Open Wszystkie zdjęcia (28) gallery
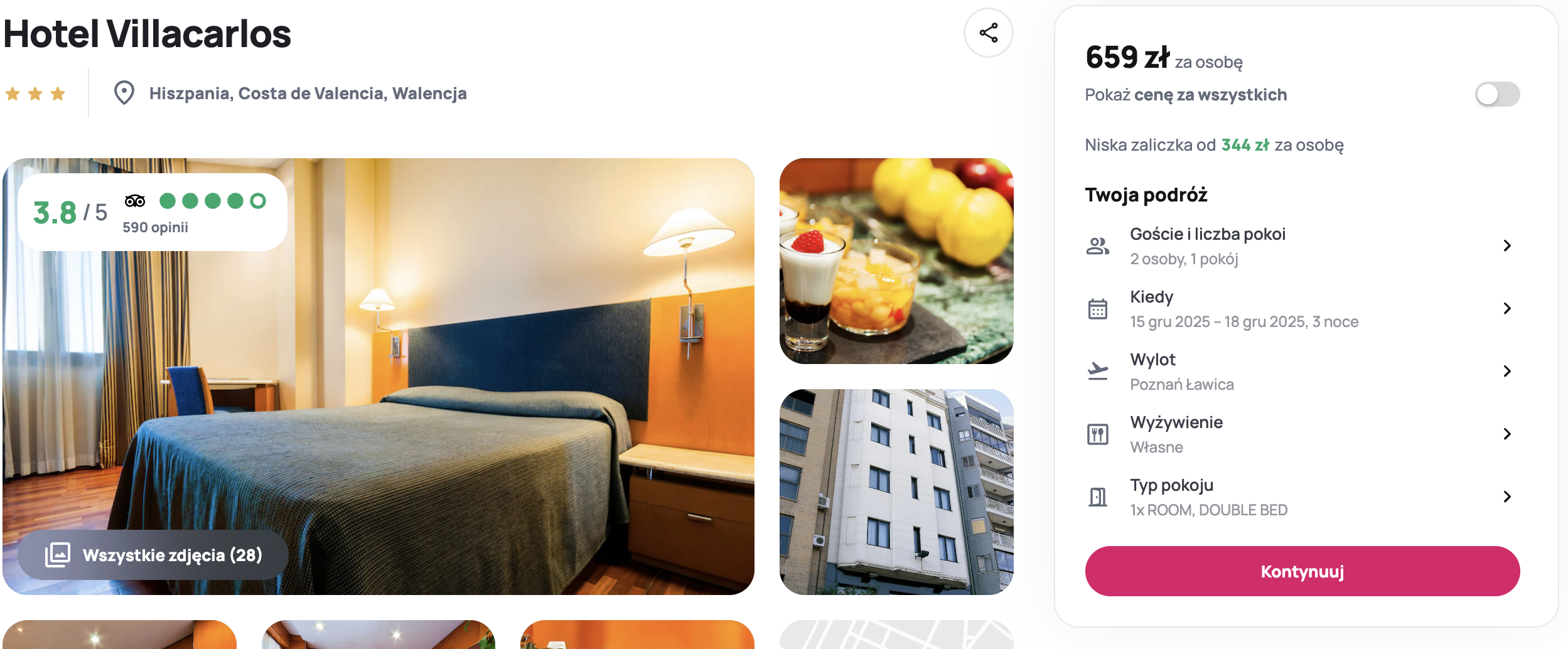 [153, 555]
